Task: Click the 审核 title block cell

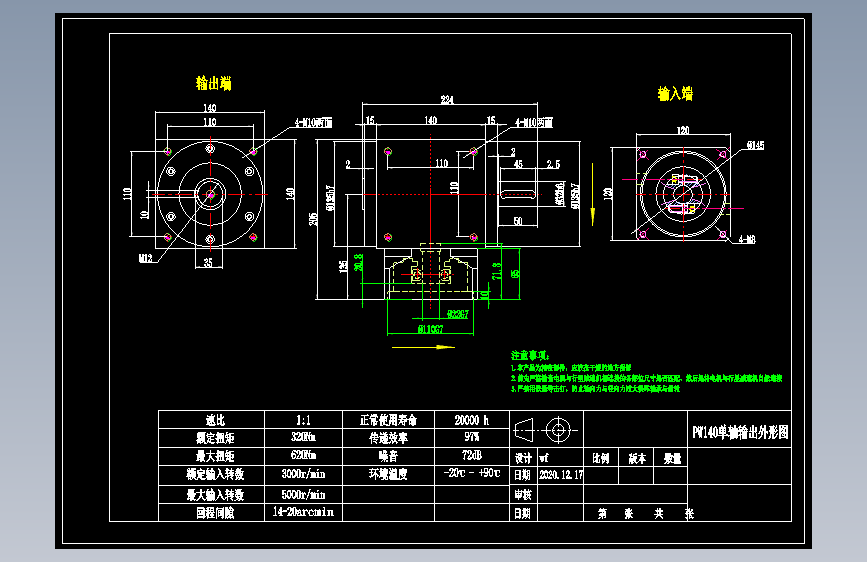Action: pyautogui.click(x=523, y=495)
